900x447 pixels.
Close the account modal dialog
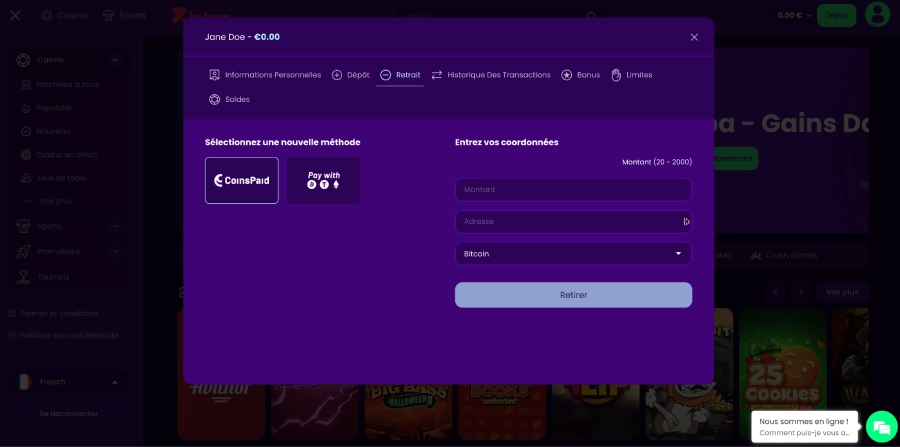(694, 37)
